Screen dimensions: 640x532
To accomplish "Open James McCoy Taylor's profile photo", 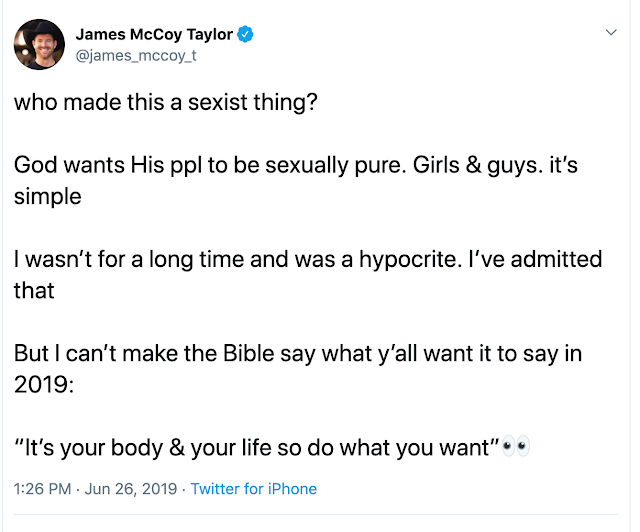I will (39, 44).
